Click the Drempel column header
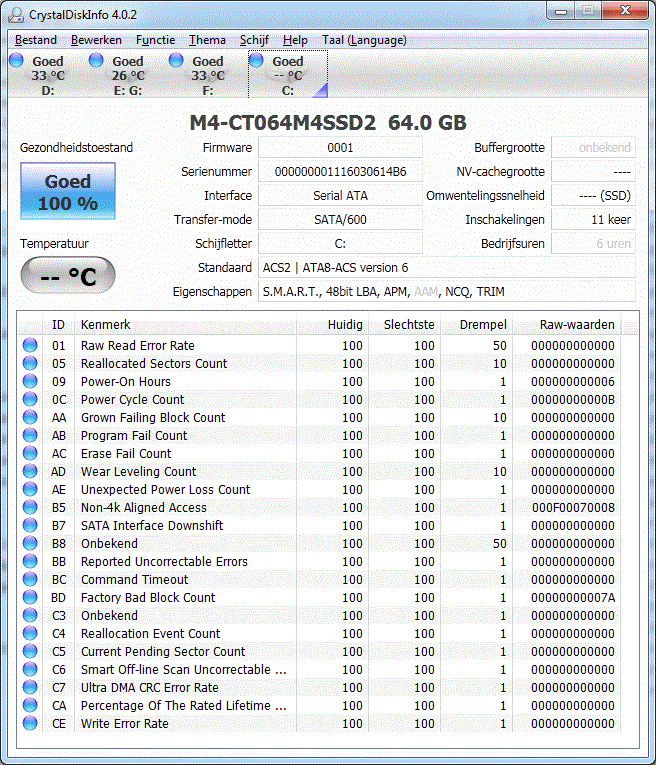 click(x=477, y=324)
